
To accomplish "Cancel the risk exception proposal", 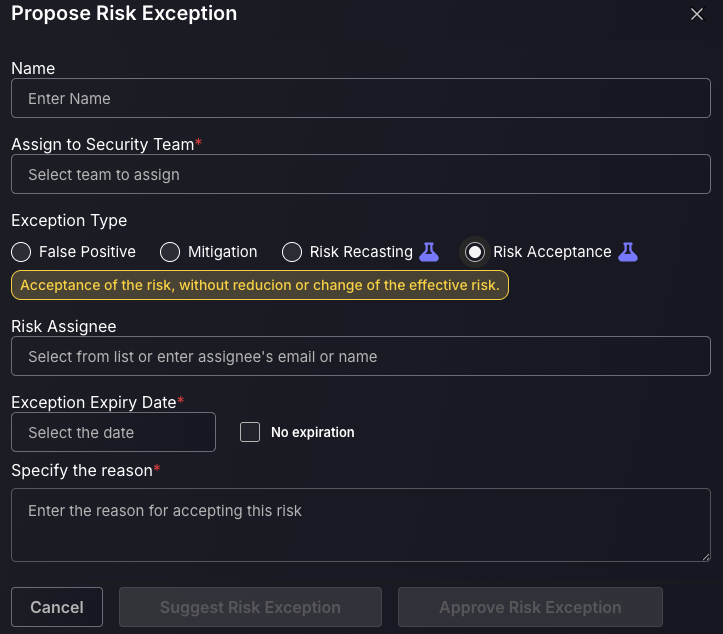I will click(x=57, y=607).
